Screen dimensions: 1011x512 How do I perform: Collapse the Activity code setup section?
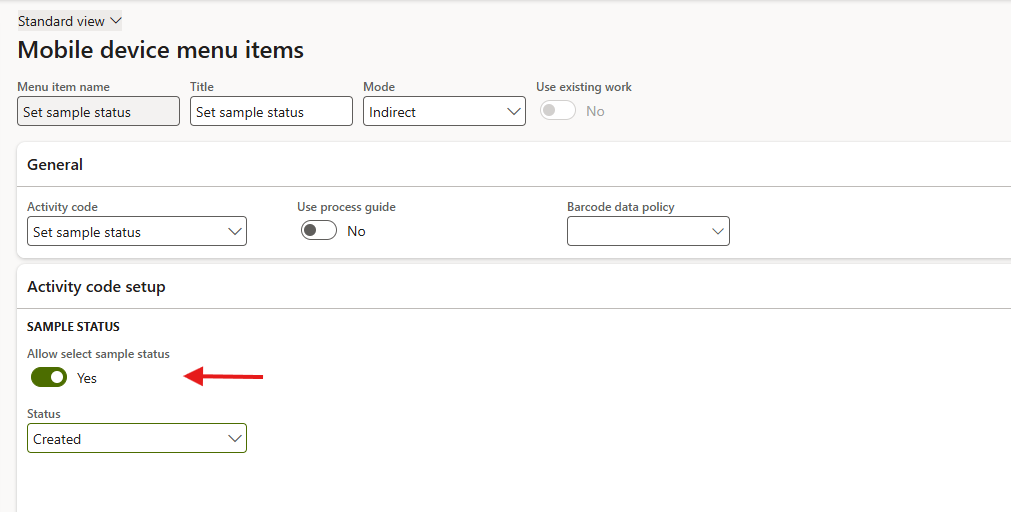click(x=97, y=287)
